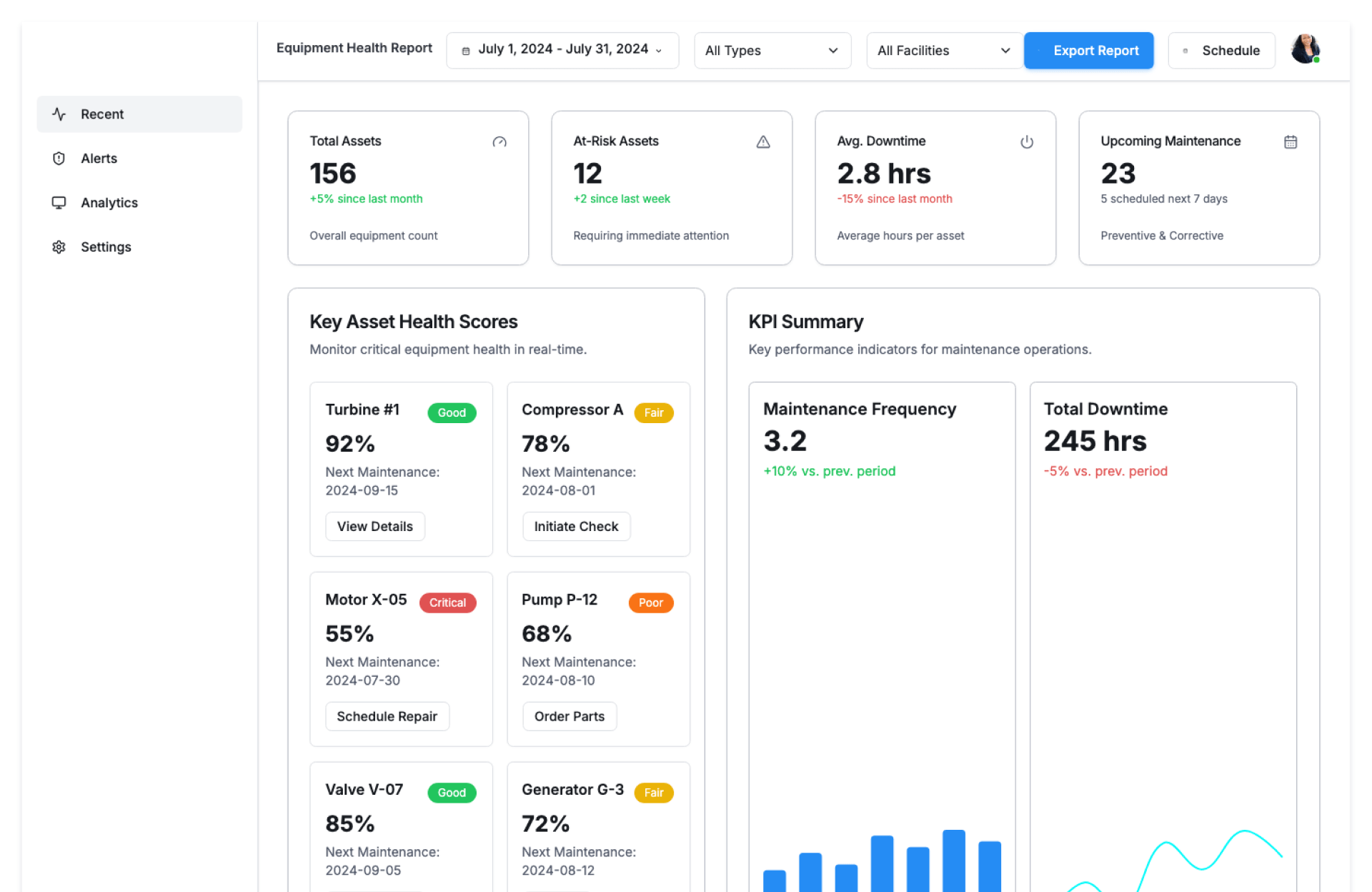Click the power icon on Avg. Downtime card
Image resolution: width=1372 pixels, height=892 pixels.
click(1027, 142)
